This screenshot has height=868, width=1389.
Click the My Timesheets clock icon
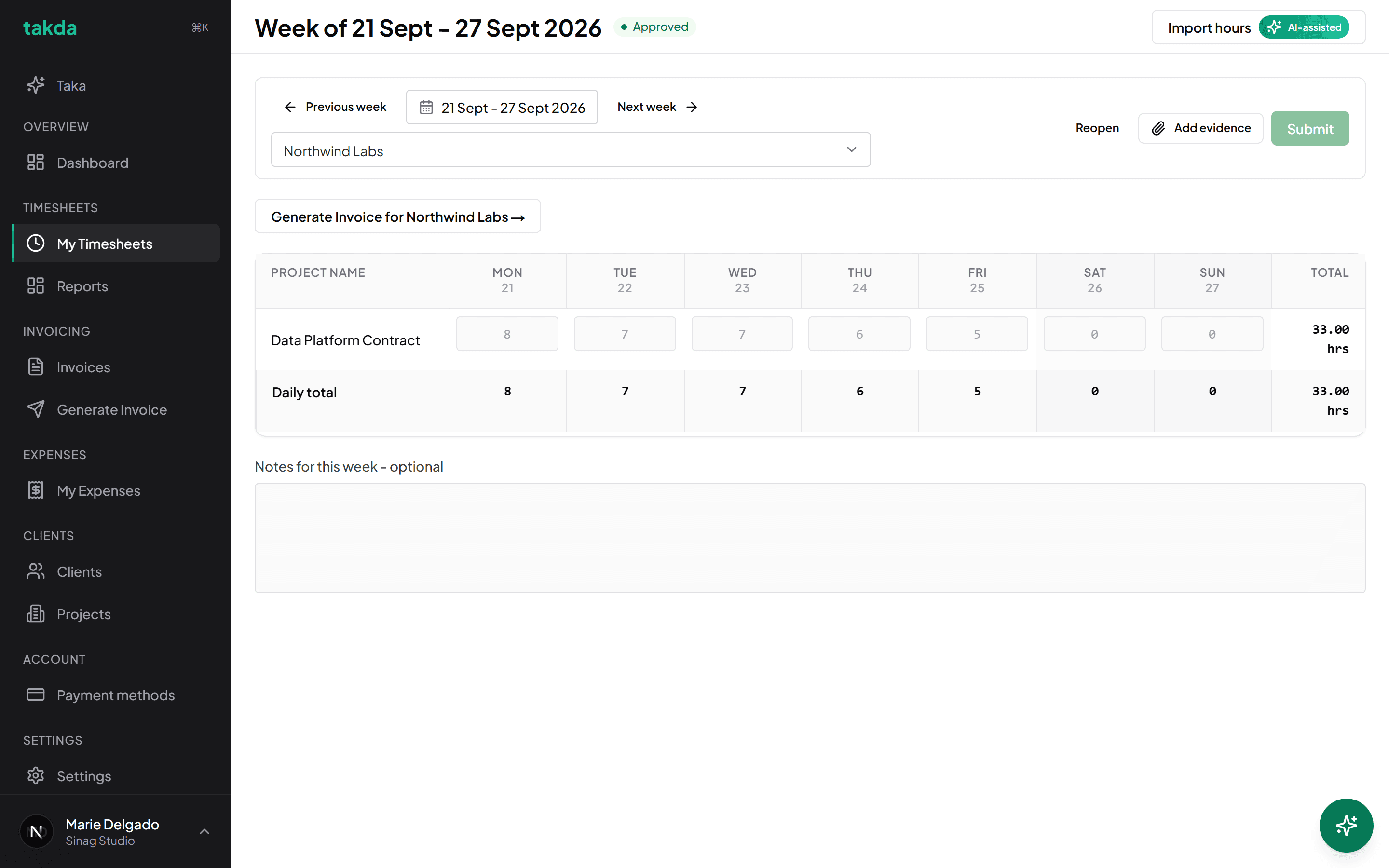pyautogui.click(x=36, y=244)
